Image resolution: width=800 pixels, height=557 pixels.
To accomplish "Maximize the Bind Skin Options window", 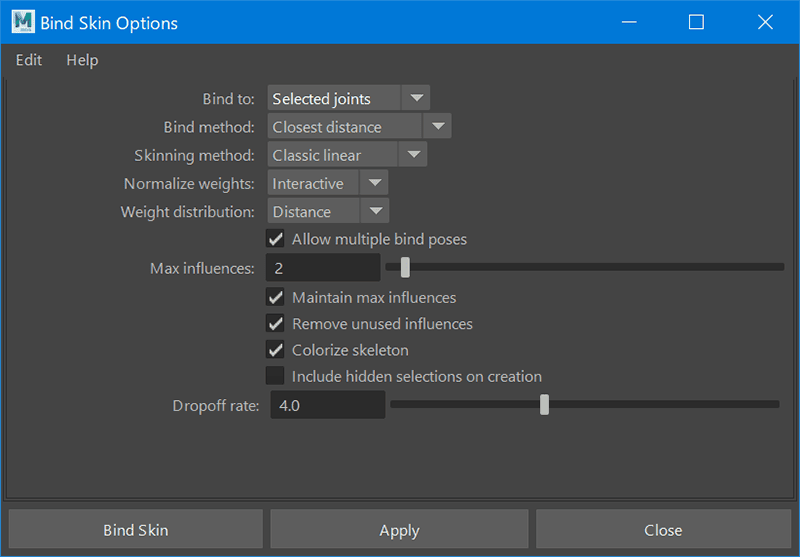I will coord(696,22).
